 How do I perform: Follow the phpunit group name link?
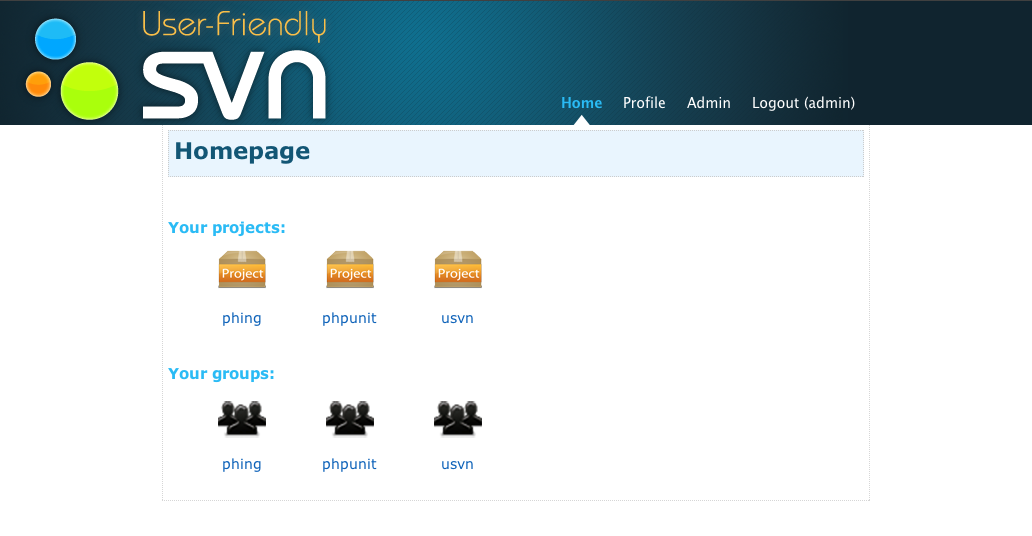click(349, 464)
